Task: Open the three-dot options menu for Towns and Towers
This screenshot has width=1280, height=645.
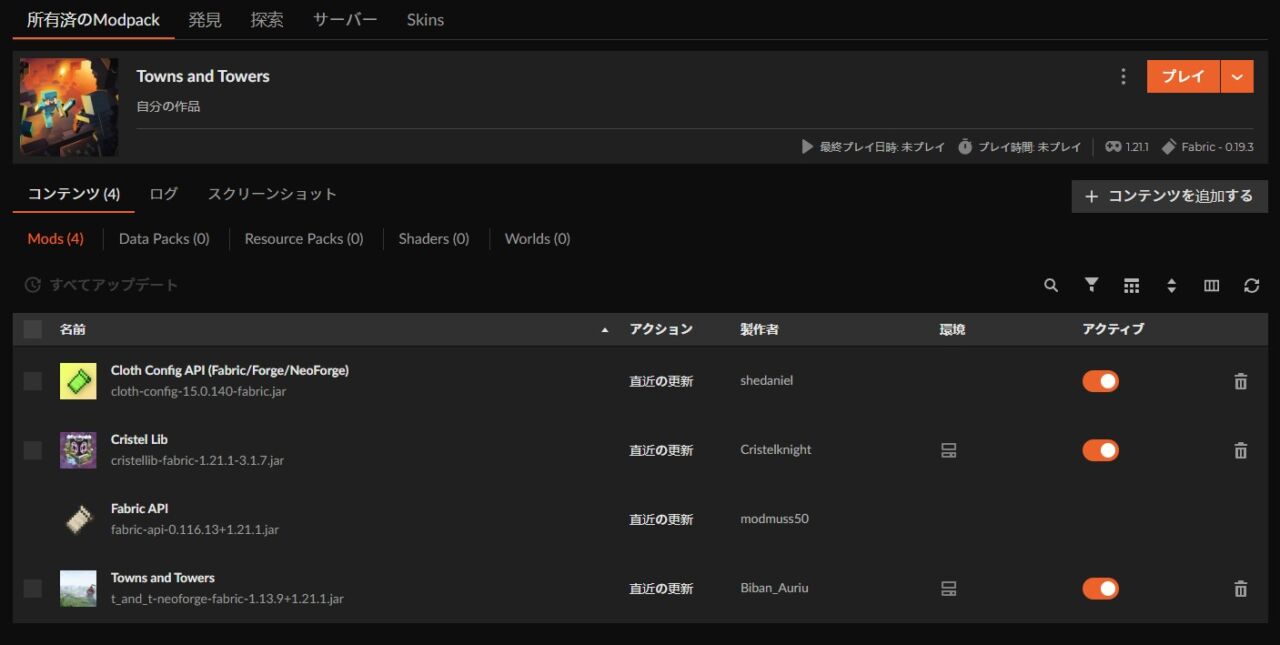Action: [x=1123, y=77]
